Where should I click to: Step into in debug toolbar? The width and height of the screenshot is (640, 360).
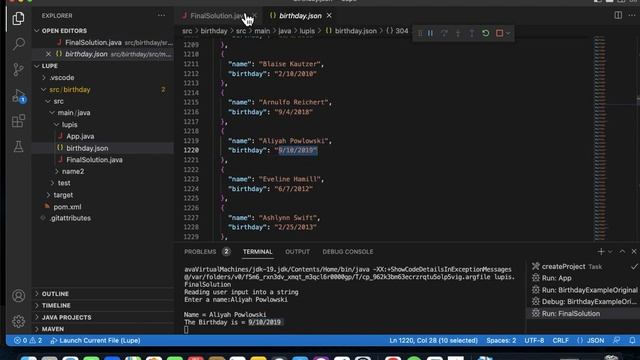click(458, 33)
